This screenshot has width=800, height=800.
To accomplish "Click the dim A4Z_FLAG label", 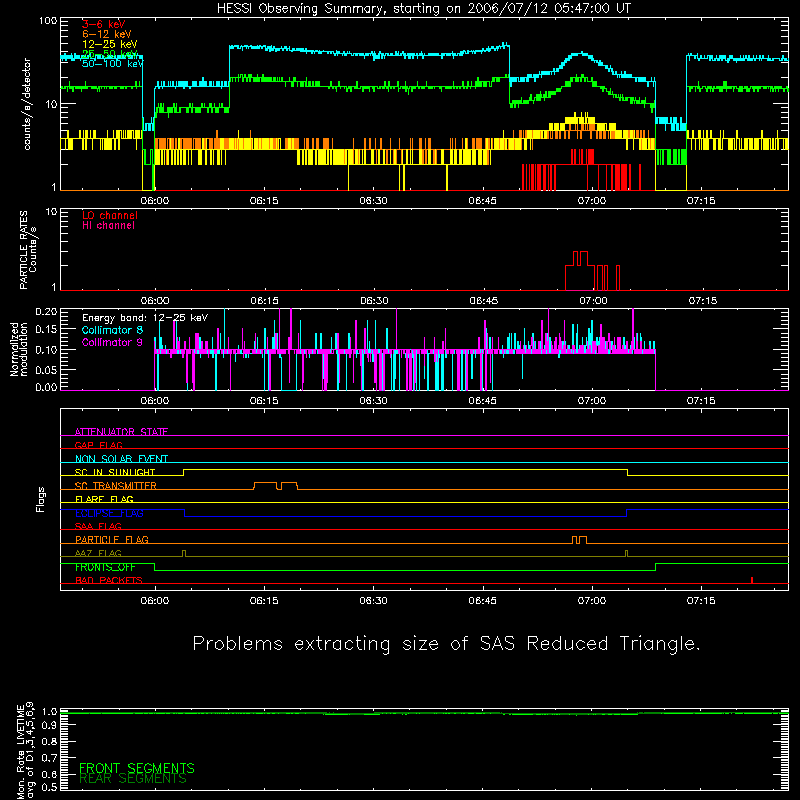I will (x=98, y=553).
